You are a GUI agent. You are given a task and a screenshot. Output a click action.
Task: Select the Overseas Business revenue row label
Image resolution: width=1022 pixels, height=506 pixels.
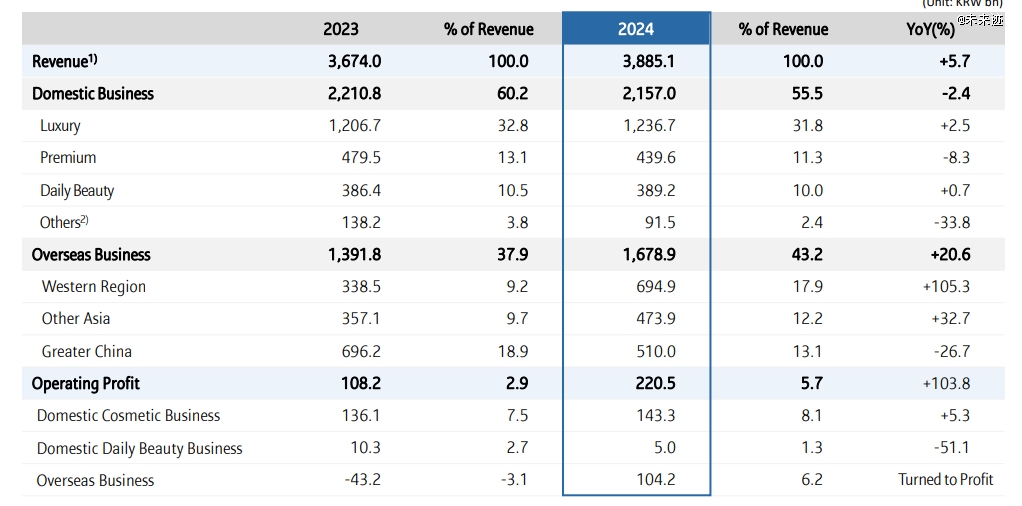[91, 254]
